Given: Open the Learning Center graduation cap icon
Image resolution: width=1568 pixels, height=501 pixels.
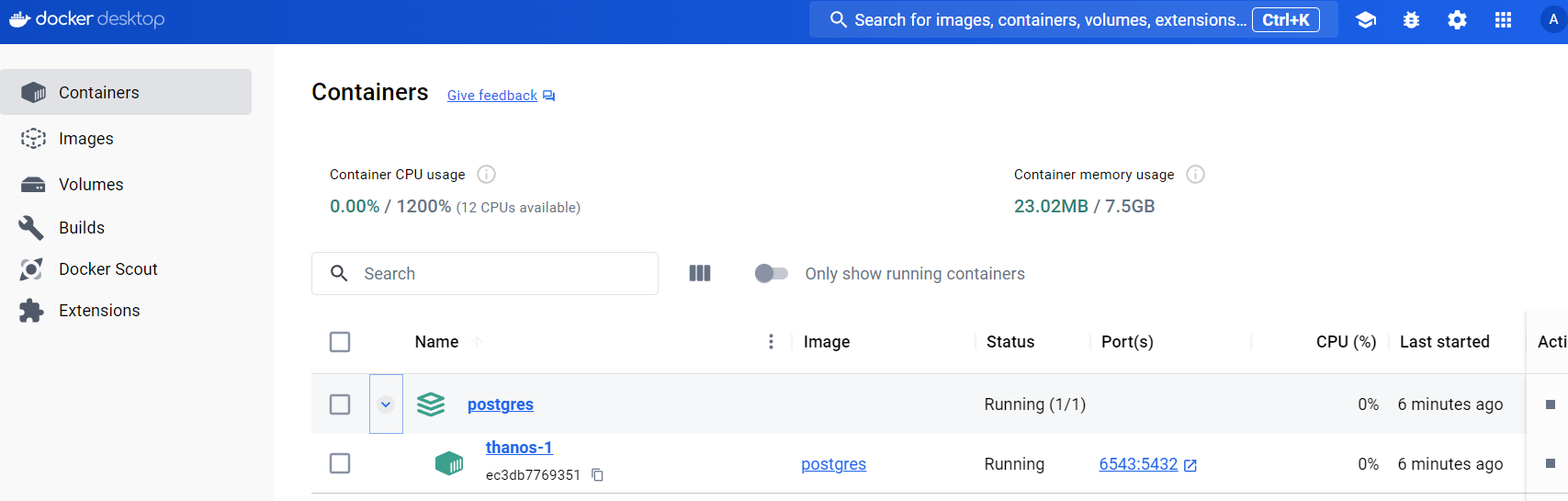Looking at the screenshot, I should [1365, 20].
